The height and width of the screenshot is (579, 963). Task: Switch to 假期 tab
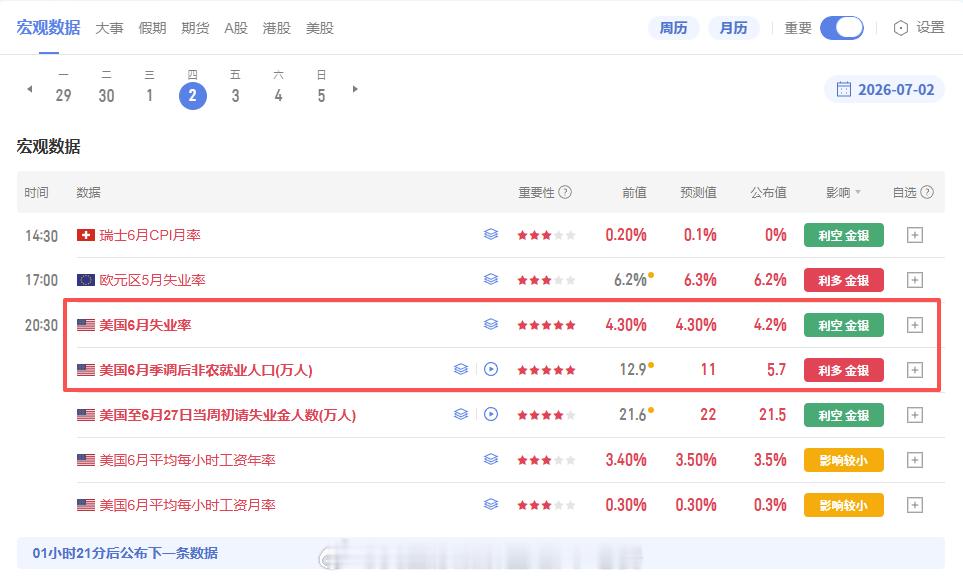click(x=152, y=28)
